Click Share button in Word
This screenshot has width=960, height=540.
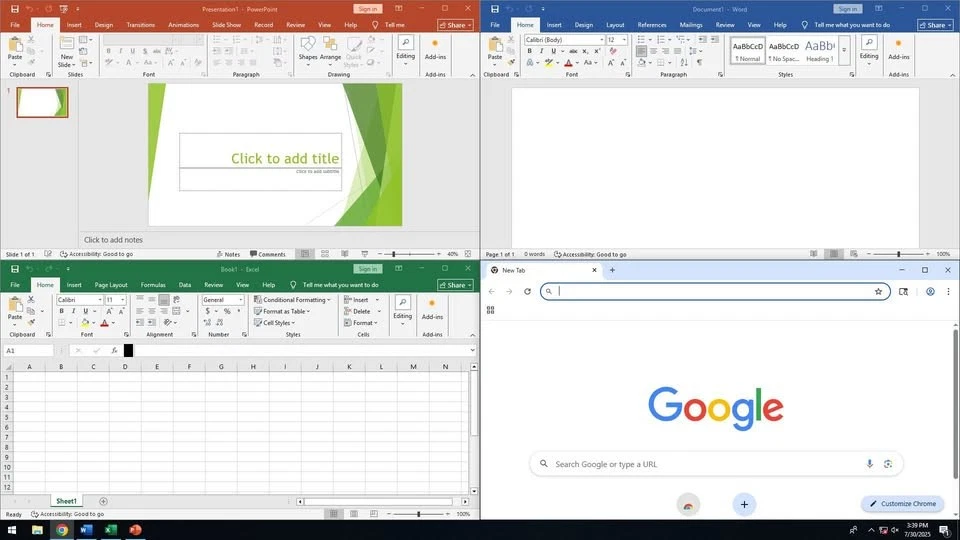click(935, 25)
